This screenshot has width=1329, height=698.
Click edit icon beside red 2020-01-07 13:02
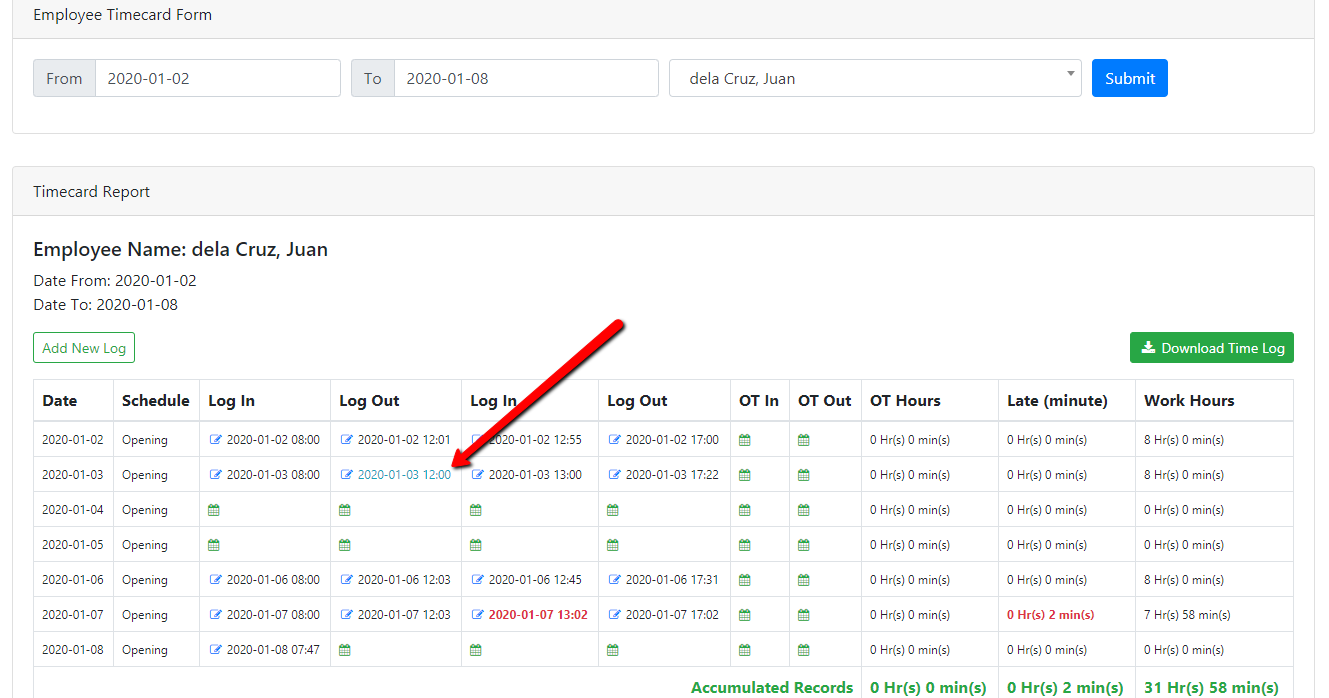coord(477,615)
